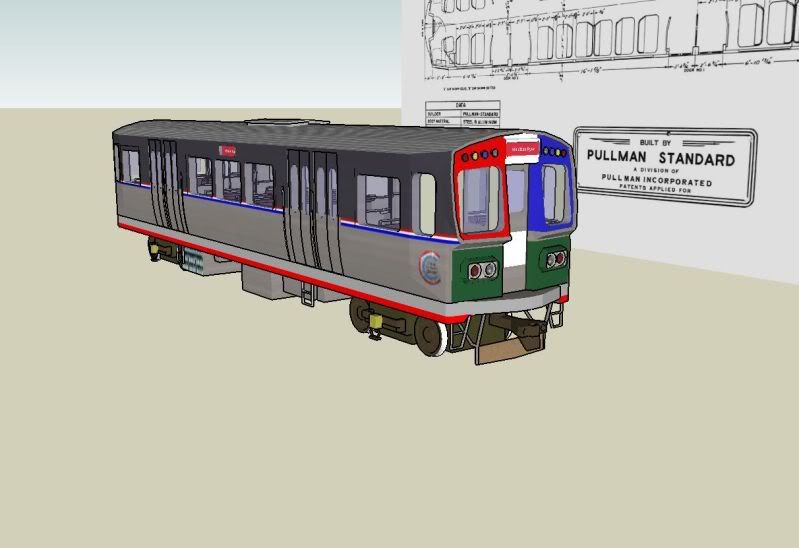
Task: Click the middle double doors on the train's side
Action: point(312,211)
